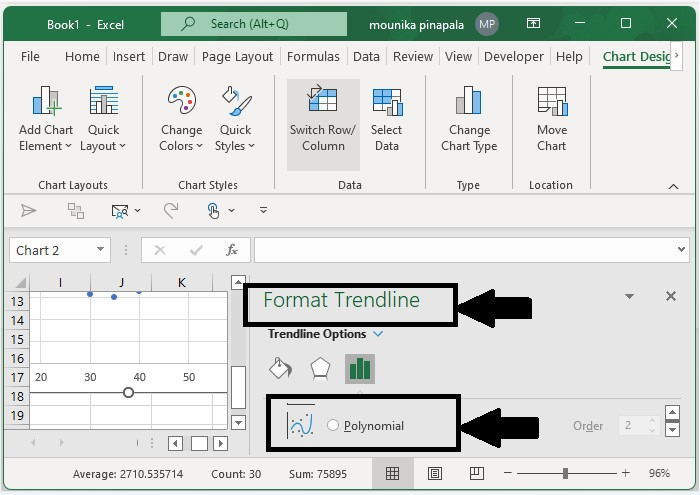Click the redo arrow icon
The image size is (700, 495).
click(x=171, y=210)
